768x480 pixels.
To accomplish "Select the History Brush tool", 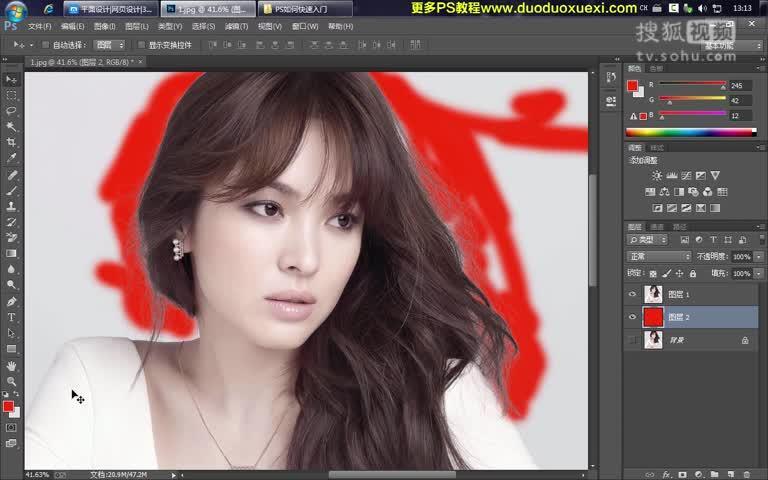I will tap(11, 222).
